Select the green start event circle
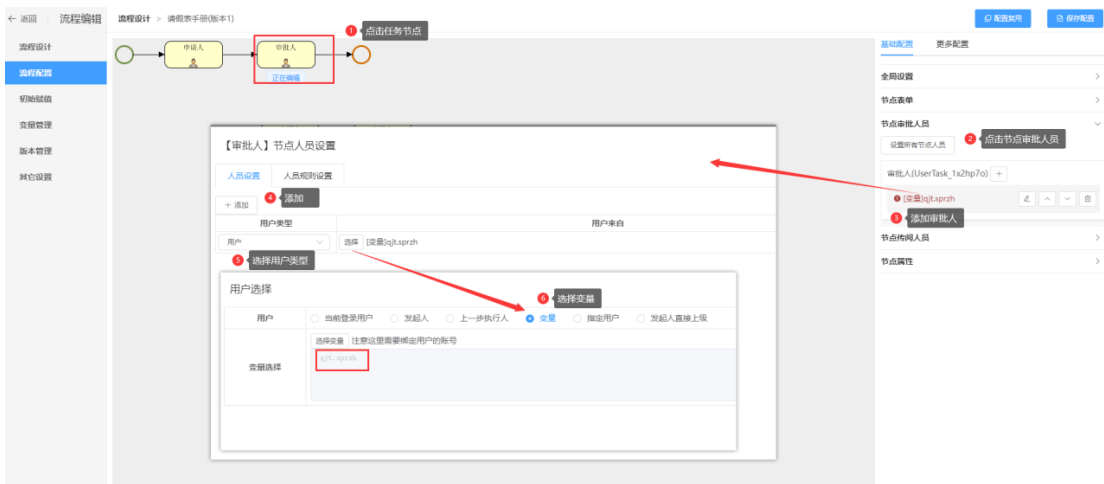The width and height of the screenshot is (1104, 484). coord(125,54)
